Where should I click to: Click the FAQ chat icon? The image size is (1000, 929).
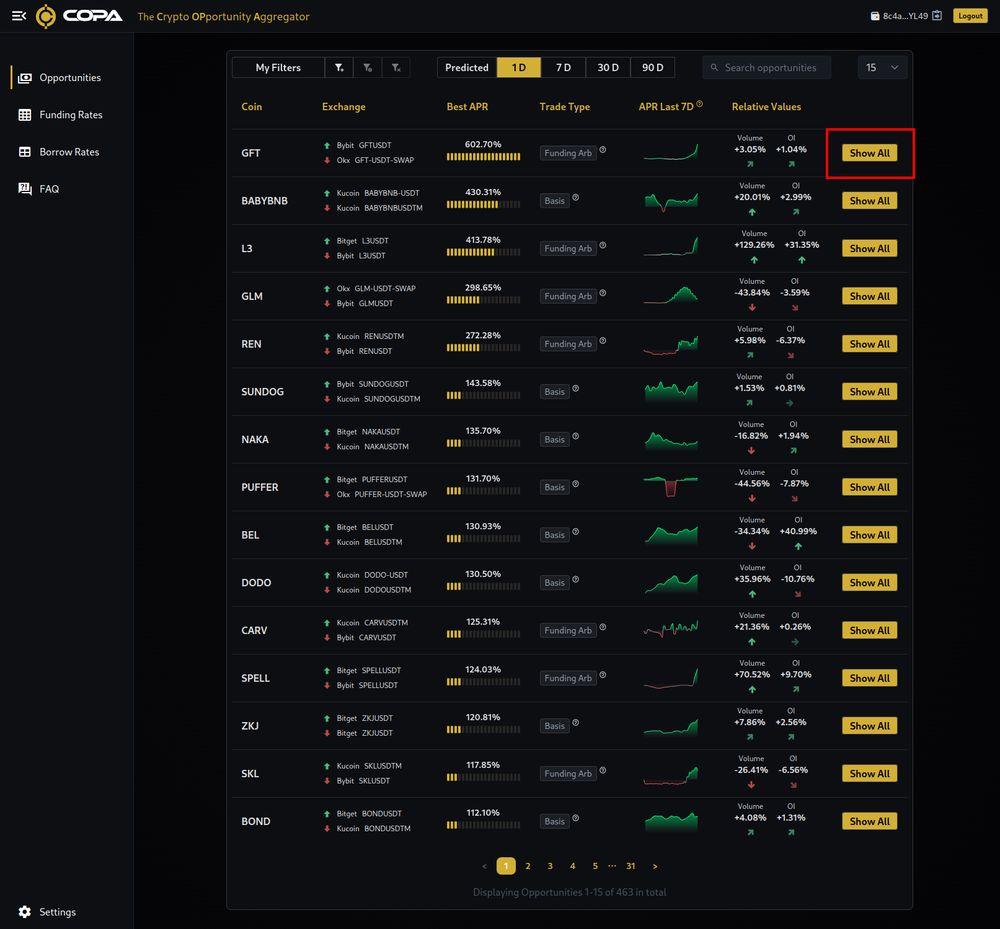tap(25, 189)
